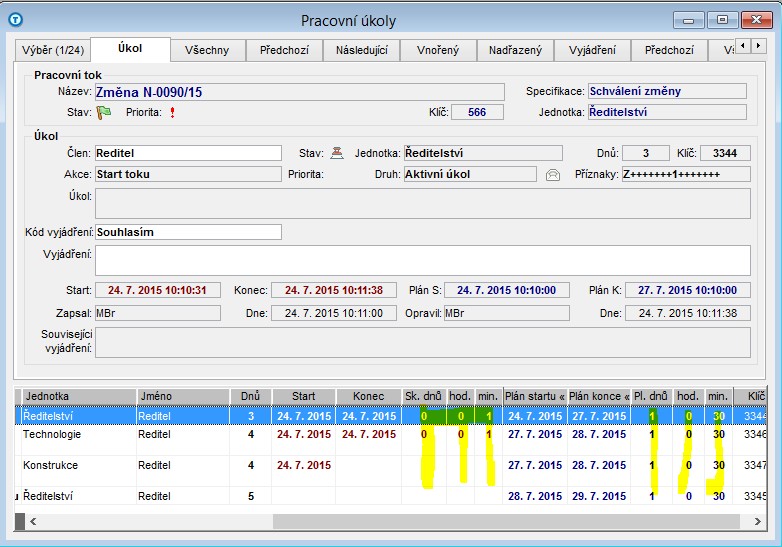The image size is (782, 547).
Task: Click the Zapsal field MBr
Action: tap(158, 313)
